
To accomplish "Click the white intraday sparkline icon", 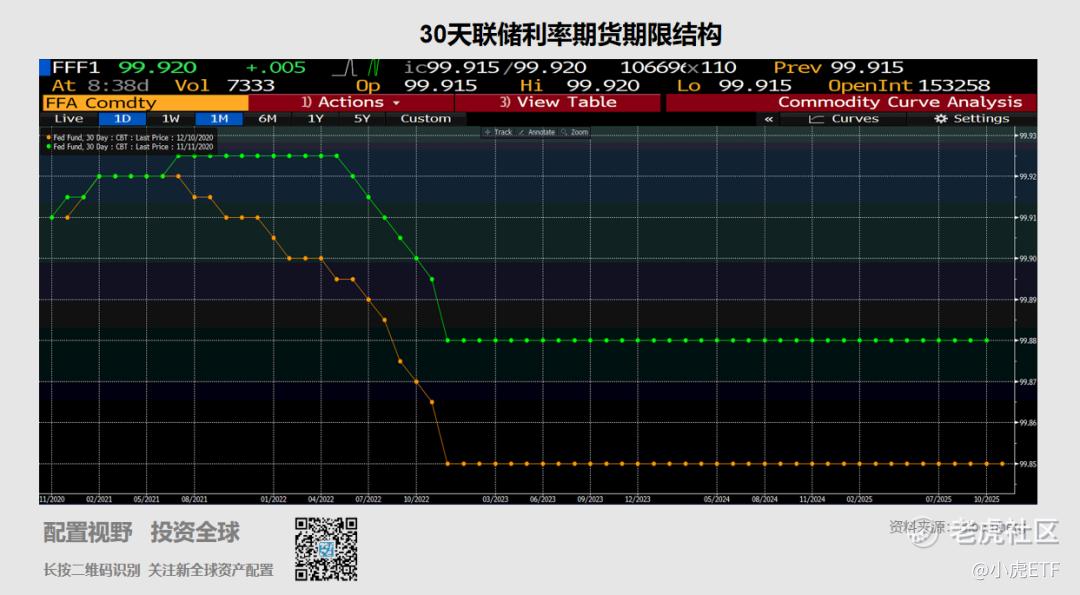I will 344,67.
